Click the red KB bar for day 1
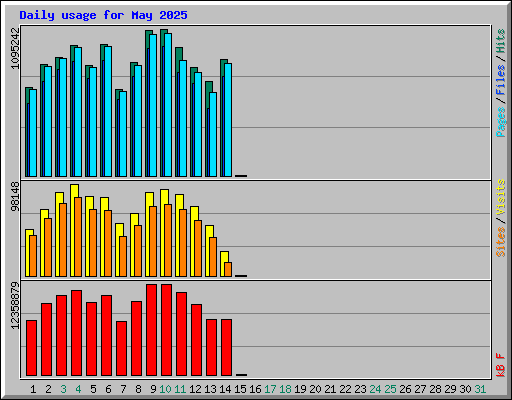The width and height of the screenshot is (512, 400). coord(31,348)
